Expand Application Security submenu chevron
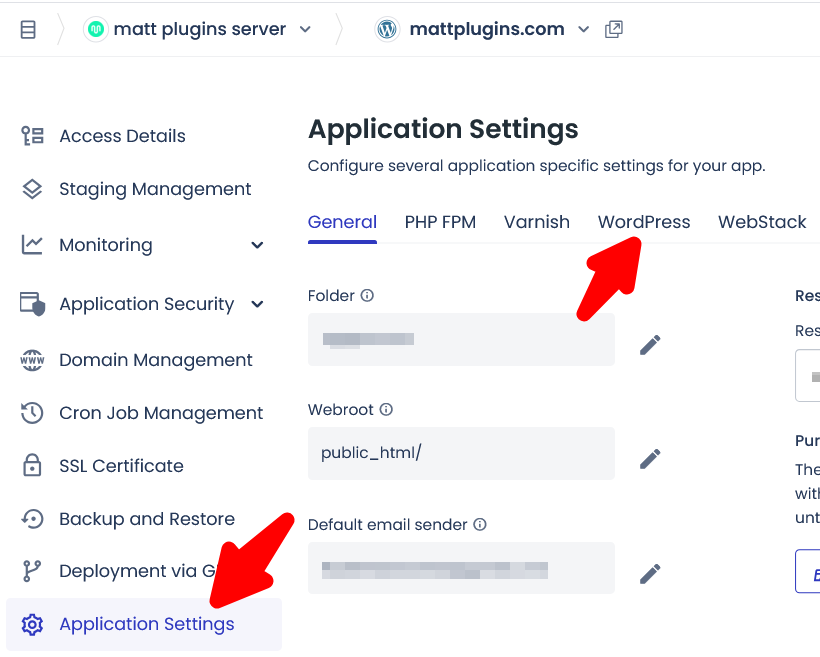The height and width of the screenshot is (657, 820). point(257,304)
